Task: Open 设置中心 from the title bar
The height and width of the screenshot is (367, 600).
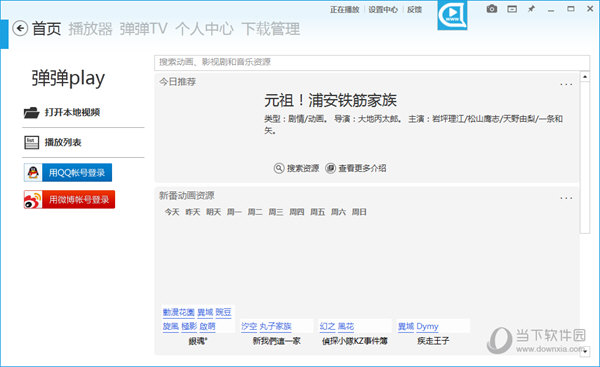Action: click(383, 10)
